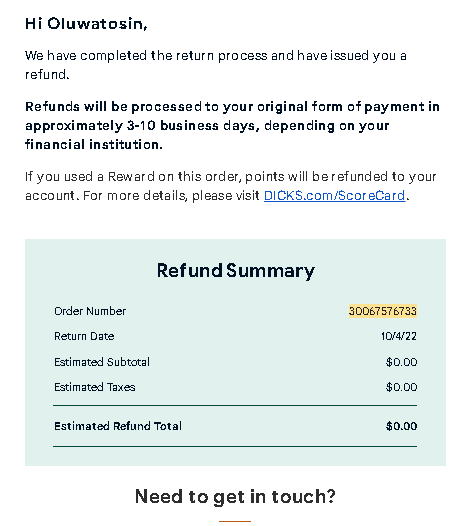Click the Estimated Taxes $0.00 value
Viewport: 452px width, 526px height.
(401, 387)
